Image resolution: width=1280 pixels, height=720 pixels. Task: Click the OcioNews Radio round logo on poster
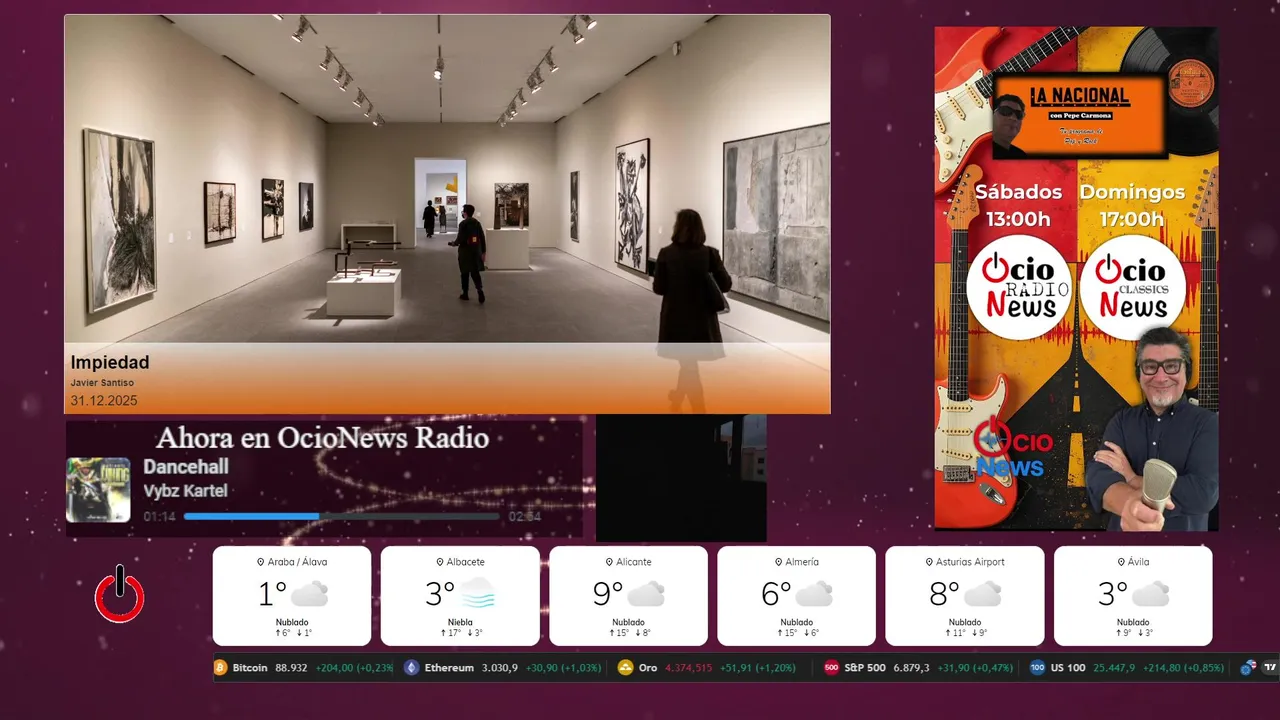[x=1019, y=287]
